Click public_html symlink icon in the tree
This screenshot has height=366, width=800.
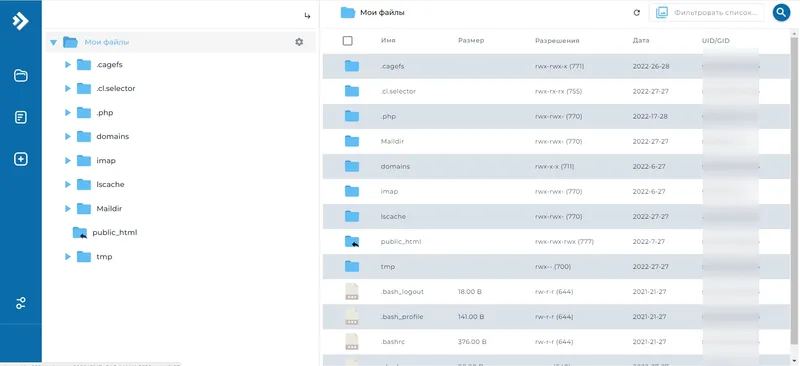80,233
